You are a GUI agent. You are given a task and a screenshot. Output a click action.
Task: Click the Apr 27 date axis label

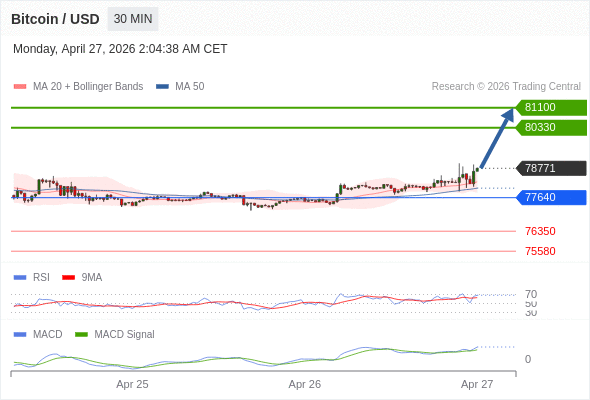click(x=477, y=384)
